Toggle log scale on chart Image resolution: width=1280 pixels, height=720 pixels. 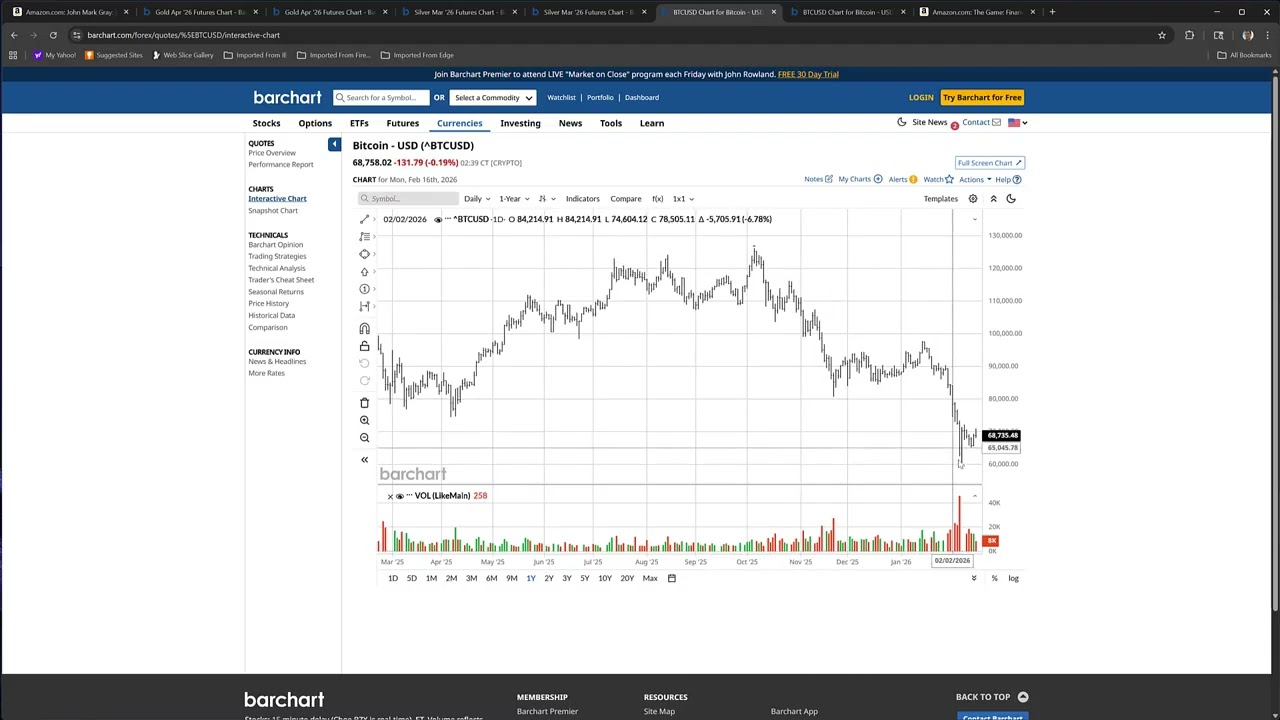pyautogui.click(x=1013, y=578)
